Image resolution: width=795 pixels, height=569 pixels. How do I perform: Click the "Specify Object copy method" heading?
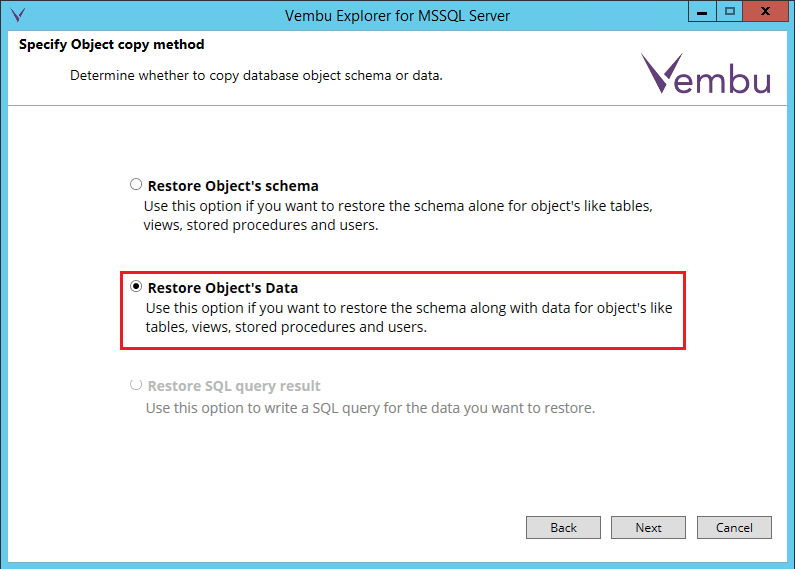tap(111, 45)
